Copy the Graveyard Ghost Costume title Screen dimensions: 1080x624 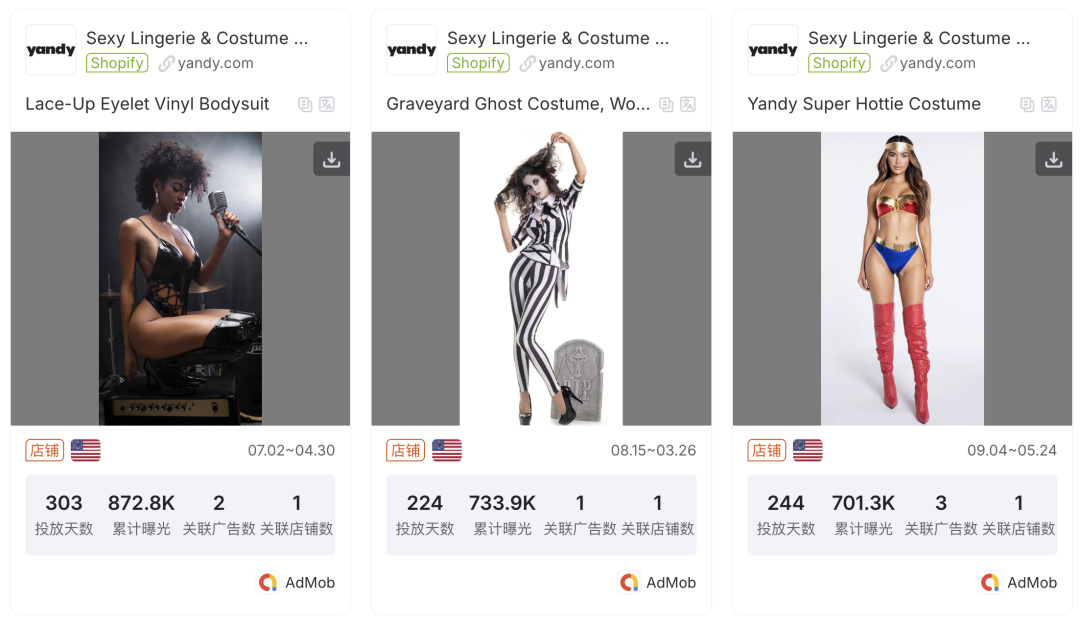[666, 104]
